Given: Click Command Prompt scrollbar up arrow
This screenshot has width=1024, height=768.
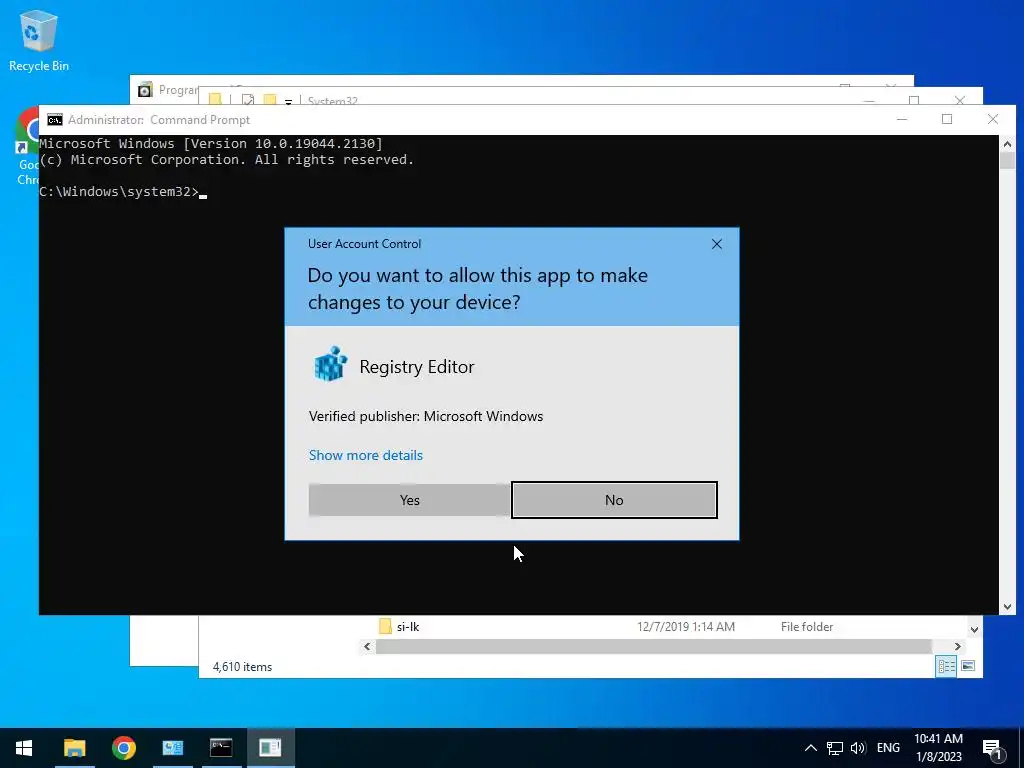Looking at the screenshot, I should tap(1007, 144).
